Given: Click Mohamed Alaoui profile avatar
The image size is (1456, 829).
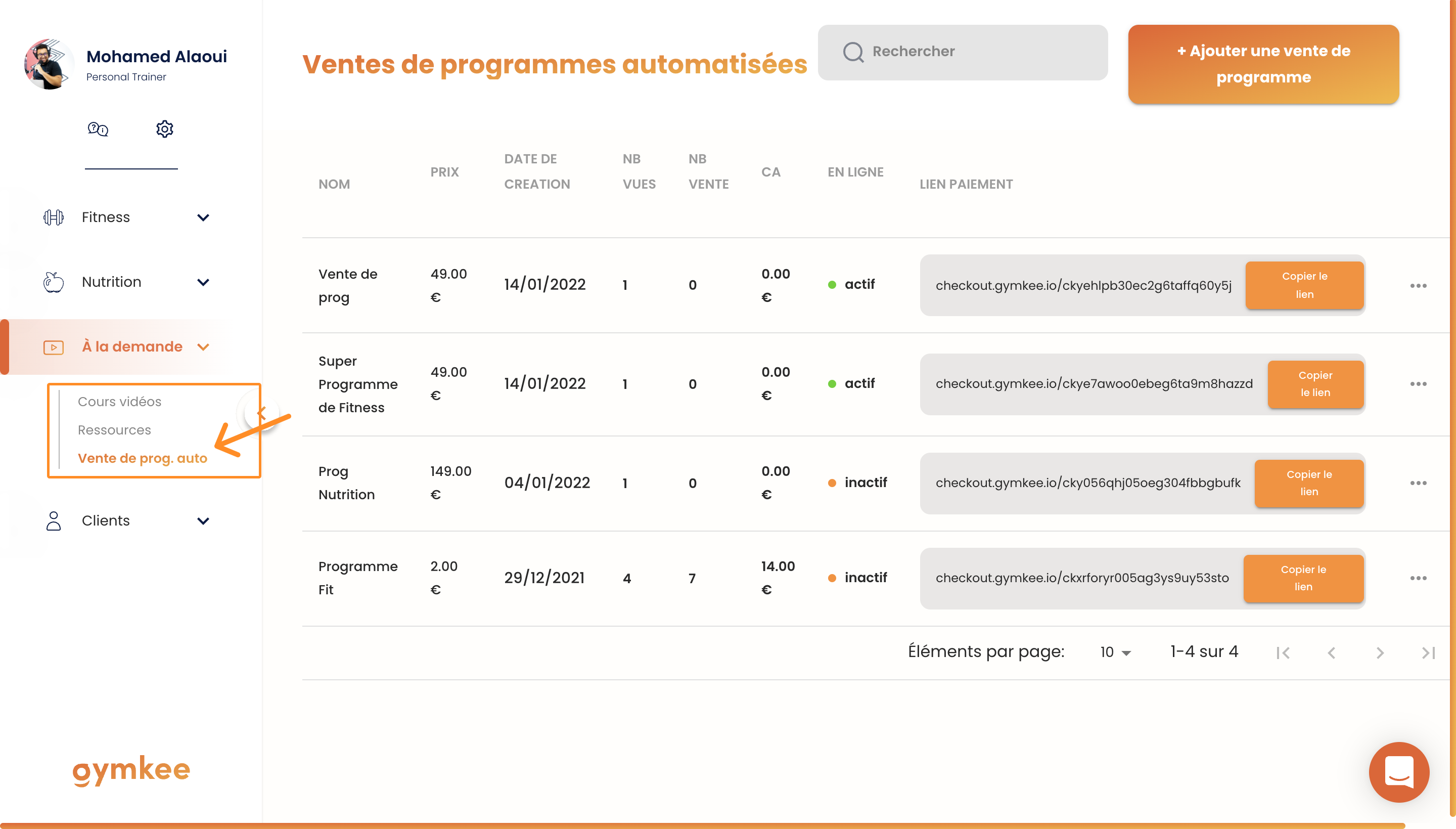Looking at the screenshot, I should pyautogui.click(x=49, y=64).
